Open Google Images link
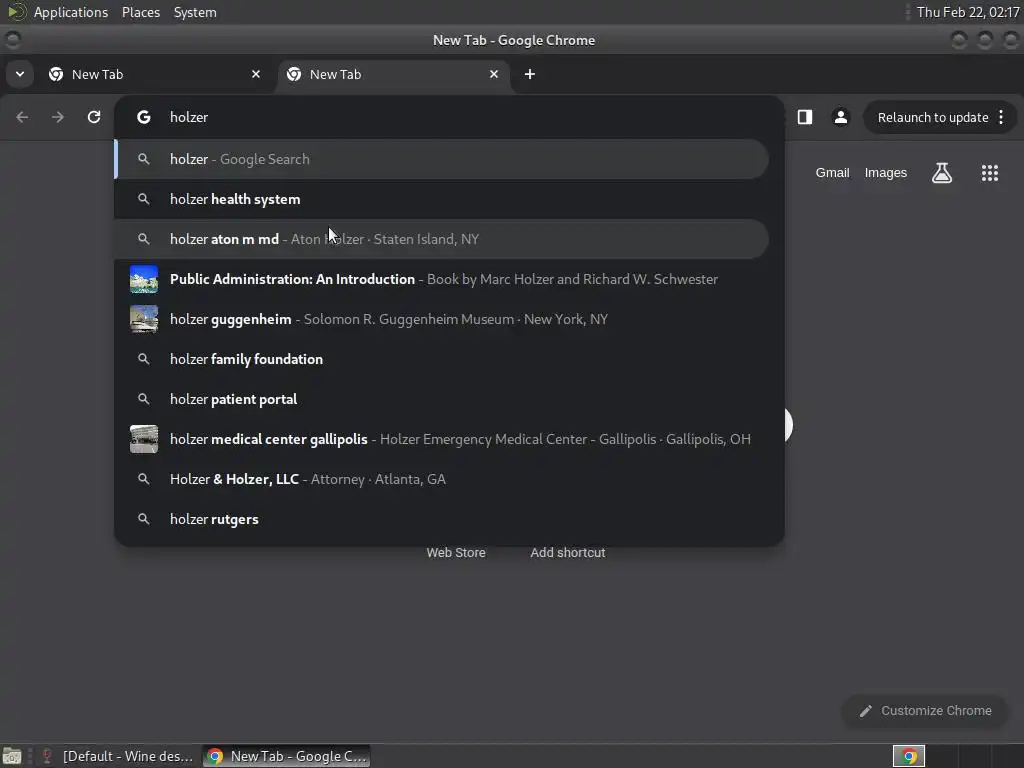The image size is (1024, 768). click(x=886, y=173)
